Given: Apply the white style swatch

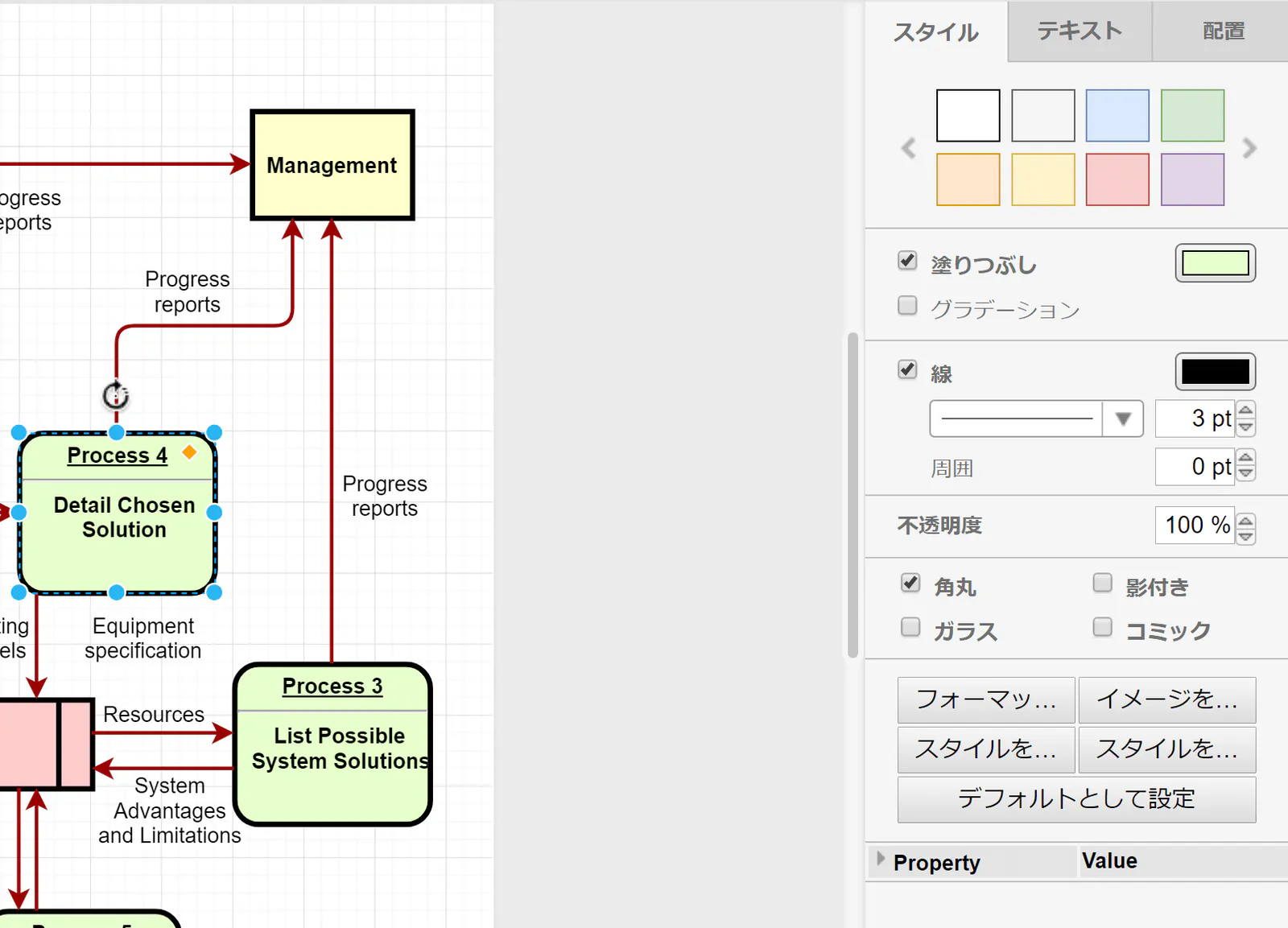Looking at the screenshot, I should click(968, 116).
